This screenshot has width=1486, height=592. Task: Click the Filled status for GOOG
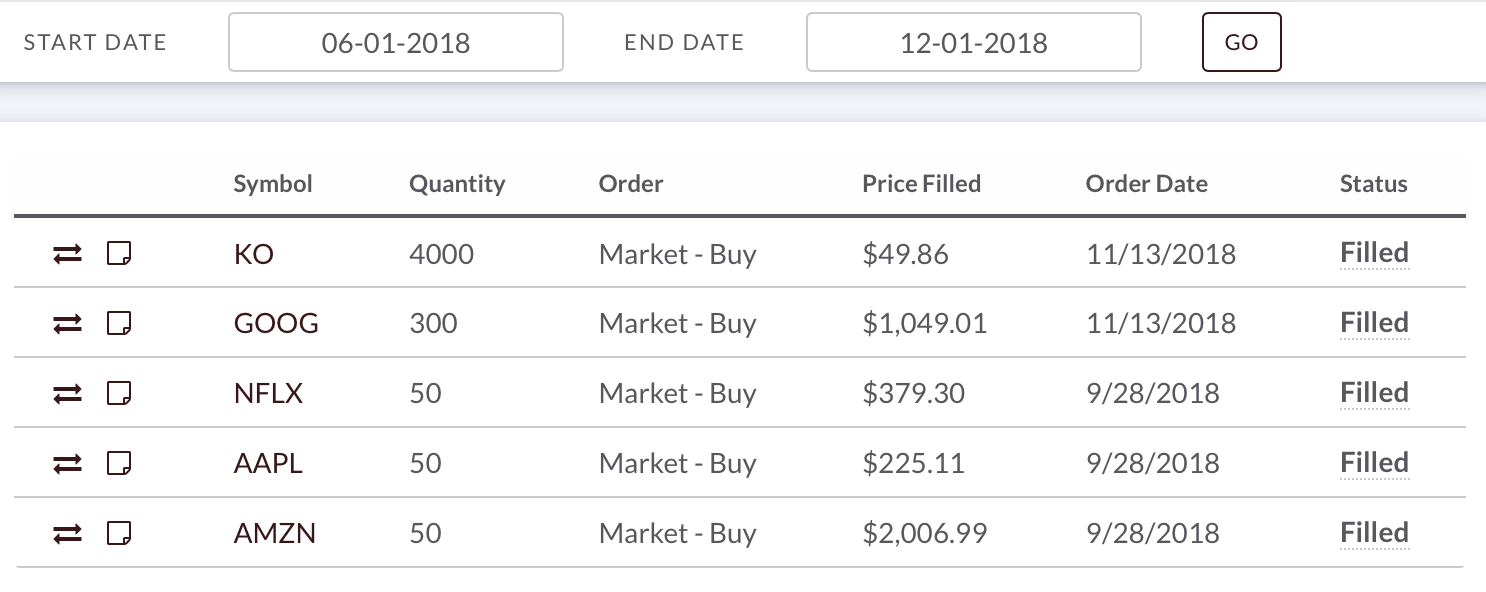1374,324
